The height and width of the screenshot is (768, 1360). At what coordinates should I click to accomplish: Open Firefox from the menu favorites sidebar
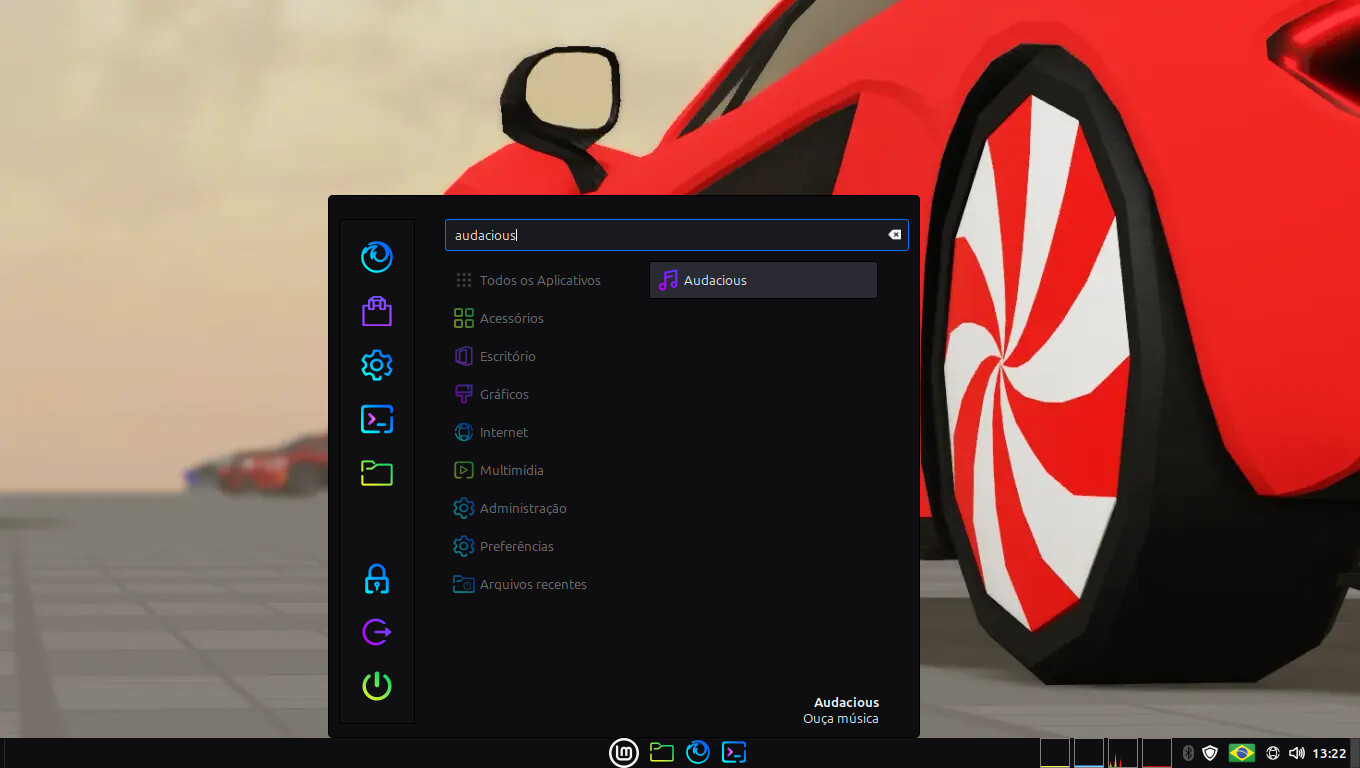point(377,257)
